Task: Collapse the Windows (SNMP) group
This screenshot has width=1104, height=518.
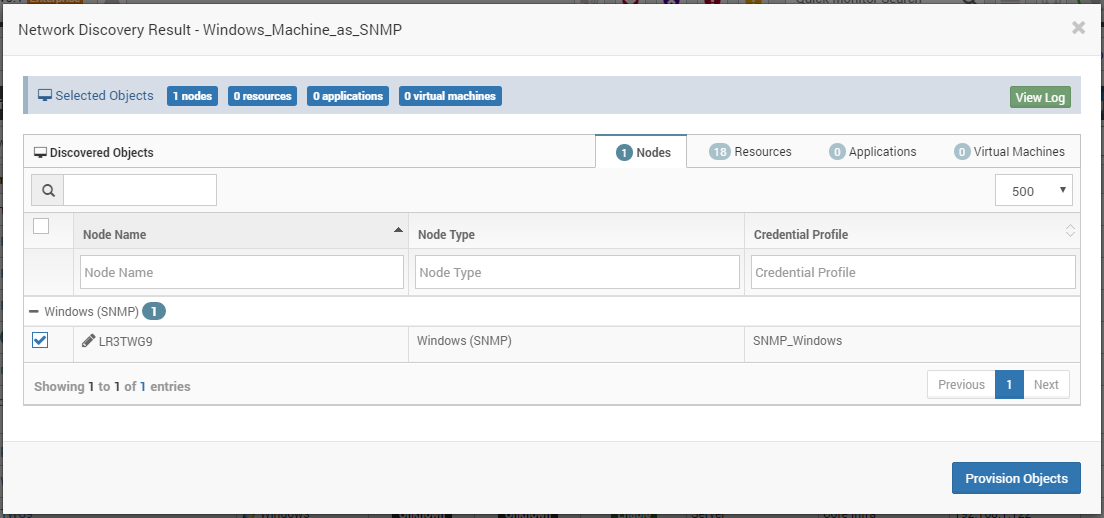Action: coord(34,311)
